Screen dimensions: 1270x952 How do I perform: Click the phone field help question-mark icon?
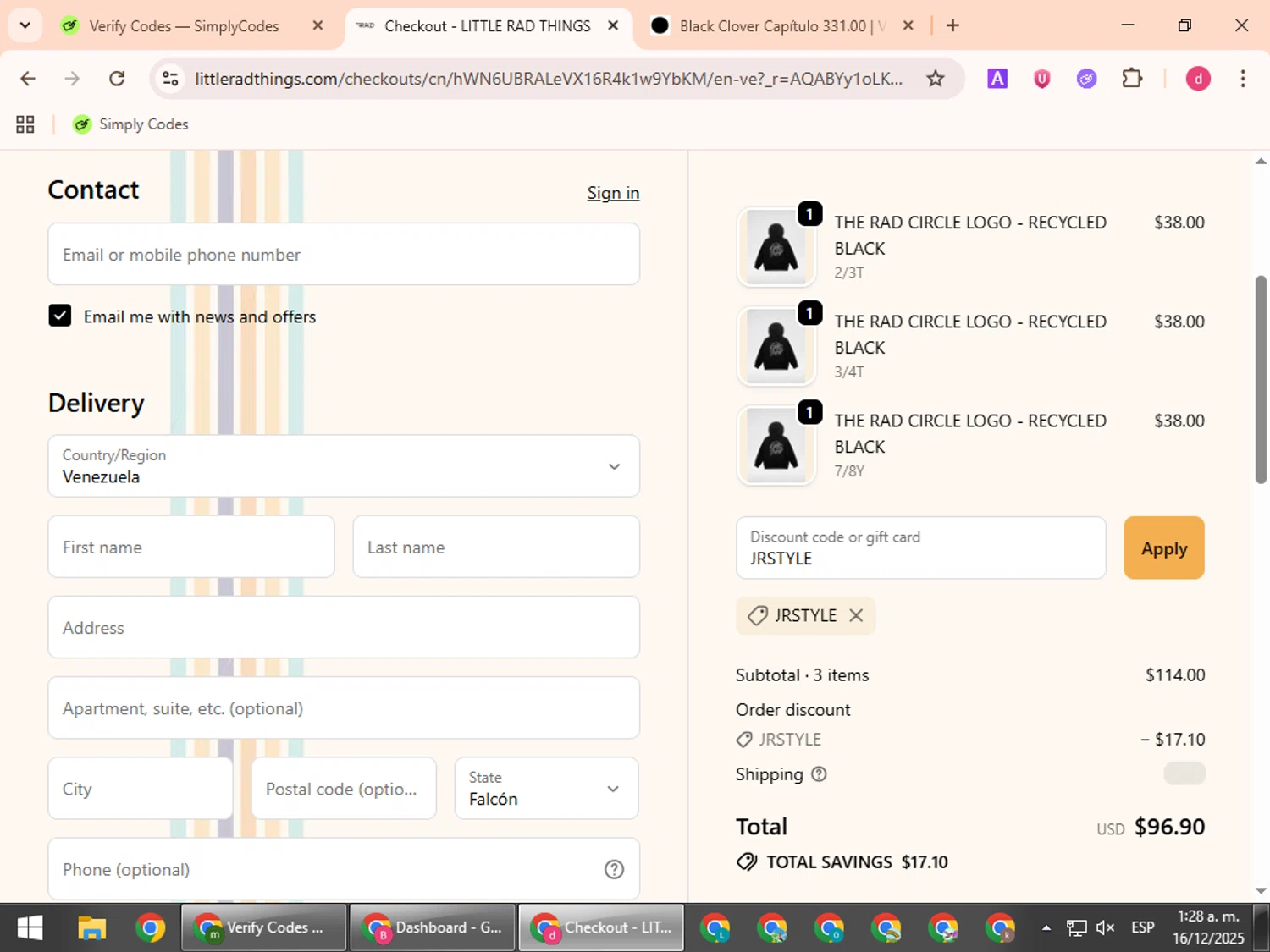pyautogui.click(x=614, y=869)
